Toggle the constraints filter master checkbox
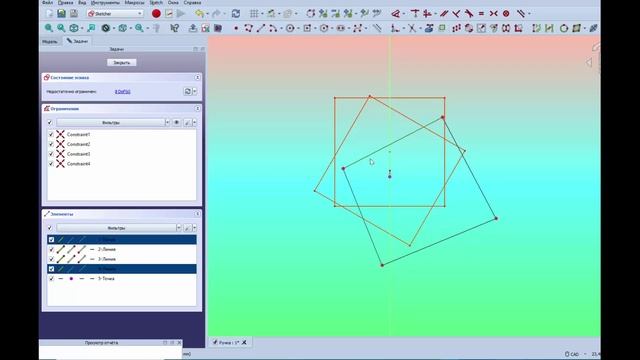Screen dimensions: 640x360 coord(50,122)
